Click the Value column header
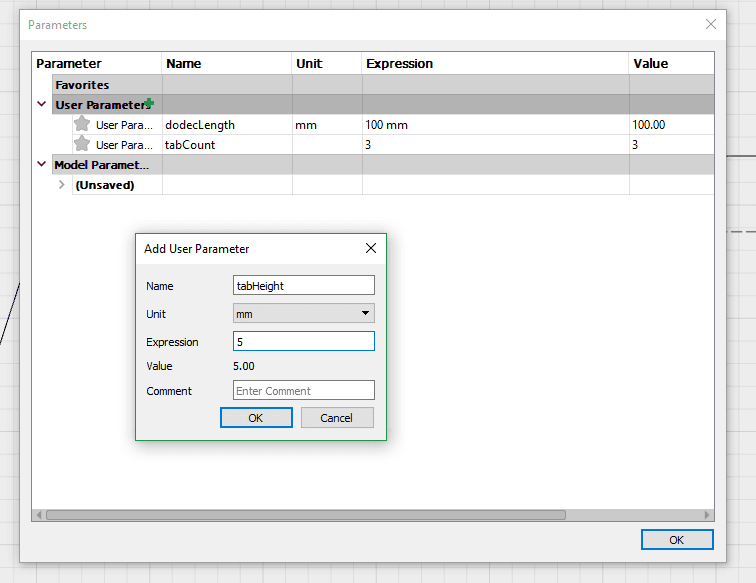Screen dimensions: 756x583 click(x=671, y=64)
